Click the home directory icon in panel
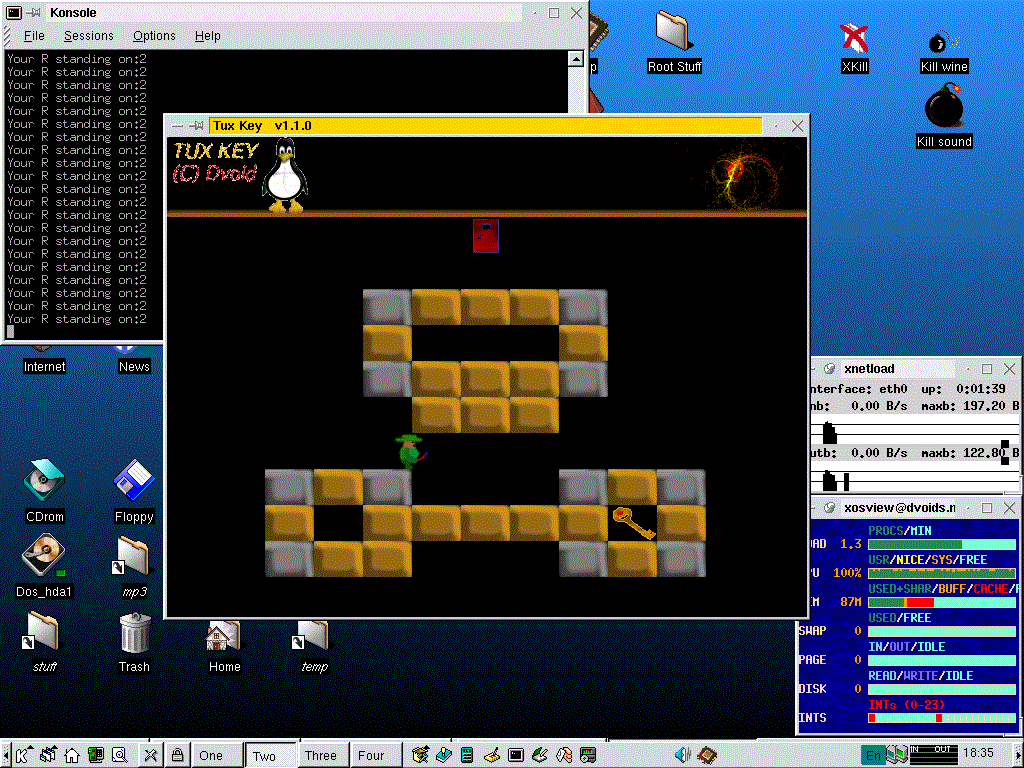The width and height of the screenshot is (1024, 768). coord(72,755)
